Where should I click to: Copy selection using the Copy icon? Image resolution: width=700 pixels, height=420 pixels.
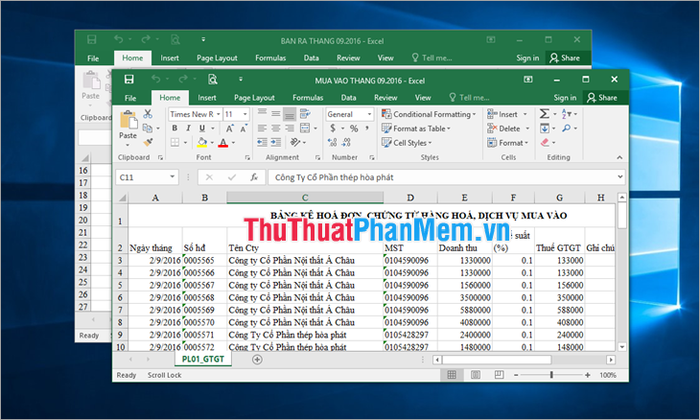click(x=147, y=128)
